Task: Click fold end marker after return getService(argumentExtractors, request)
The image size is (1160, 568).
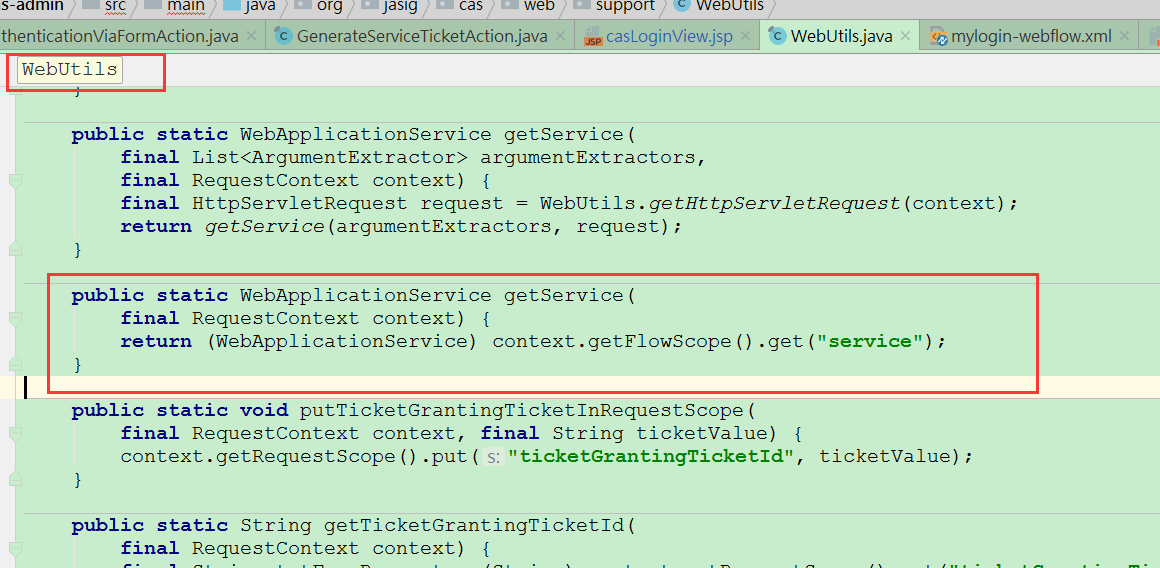Action: [16, 250]
